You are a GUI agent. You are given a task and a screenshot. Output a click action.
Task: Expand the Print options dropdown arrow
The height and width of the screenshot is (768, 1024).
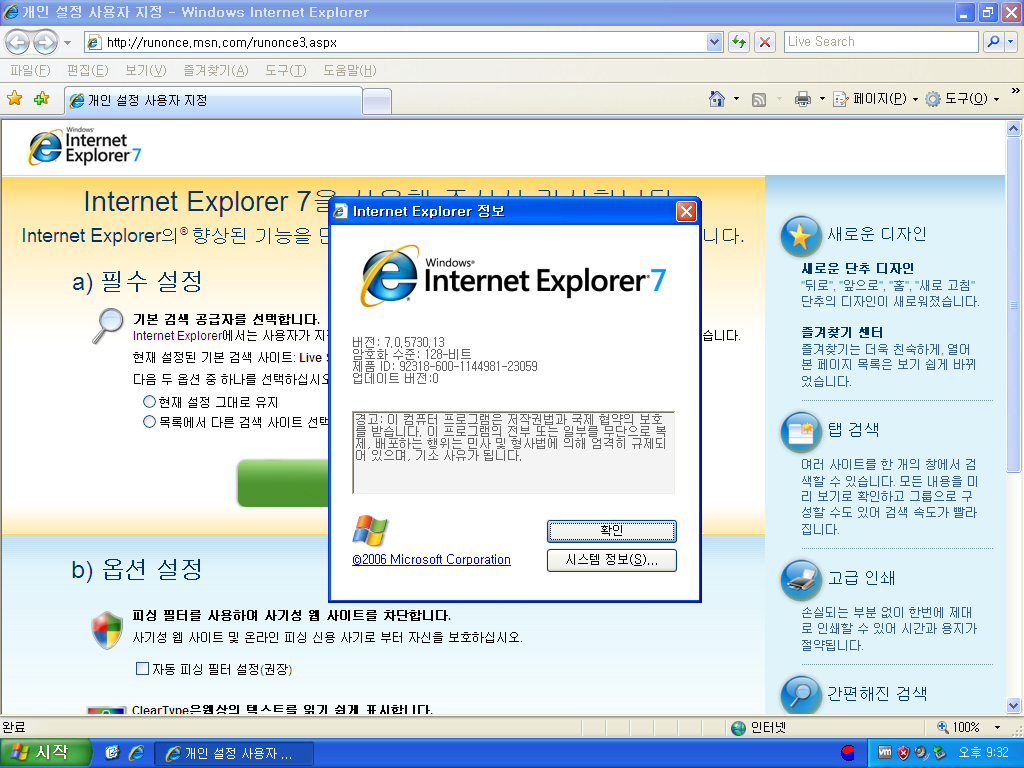pos(822,99)
